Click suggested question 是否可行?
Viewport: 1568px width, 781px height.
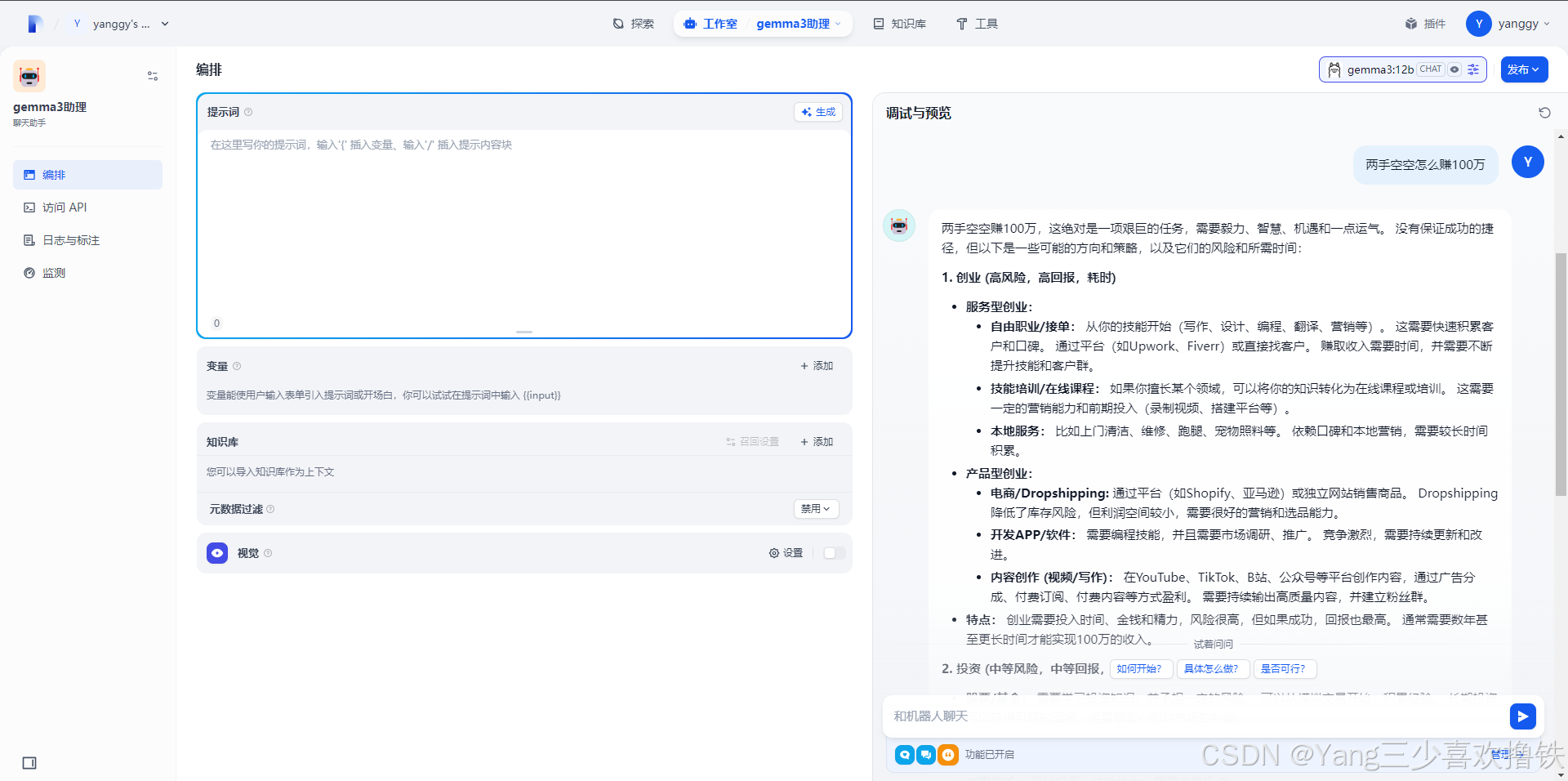pyautogui.click(x=1285, y=669)
